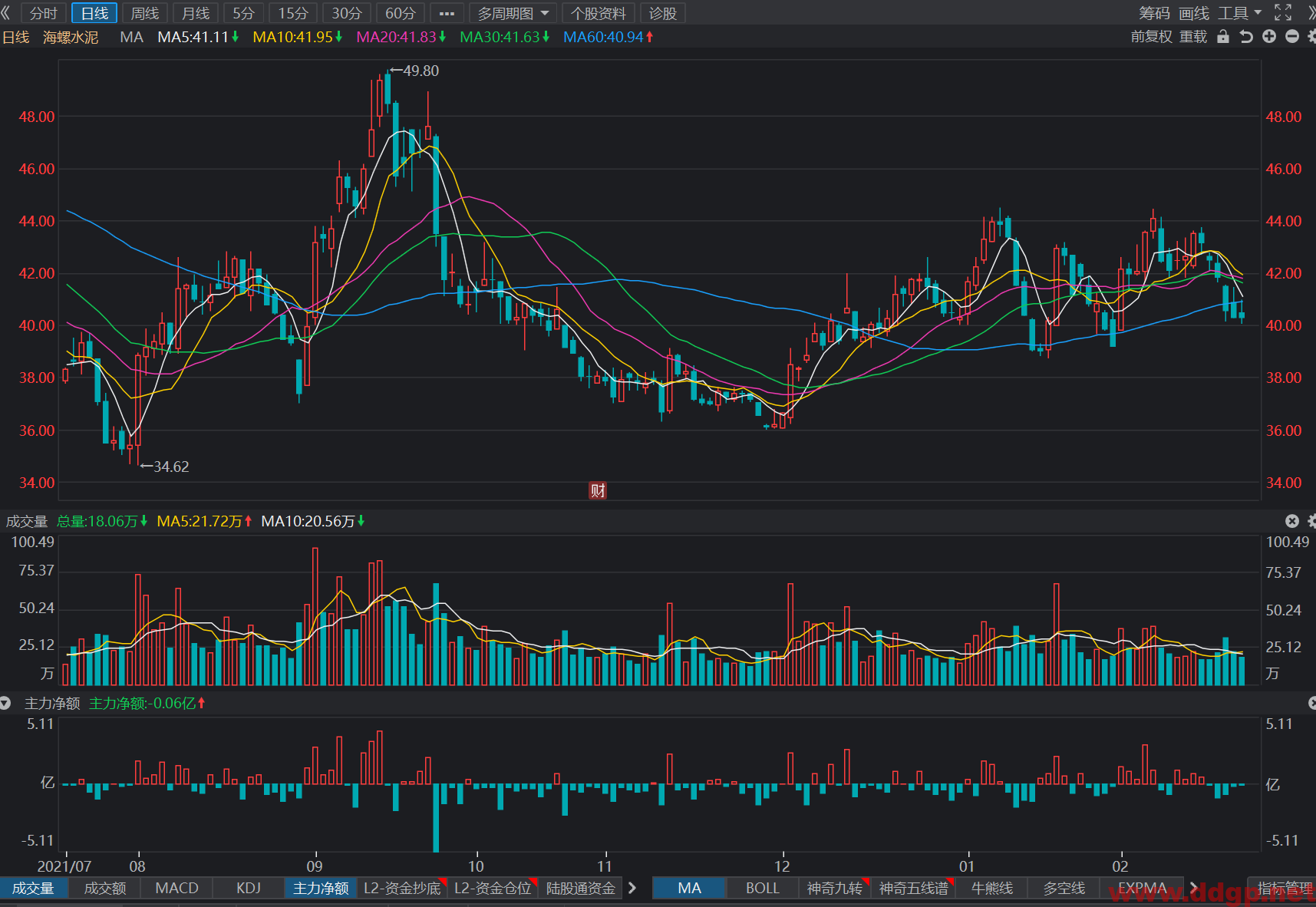
Task: Select 牛熊线 indicator
Action: 991,888
